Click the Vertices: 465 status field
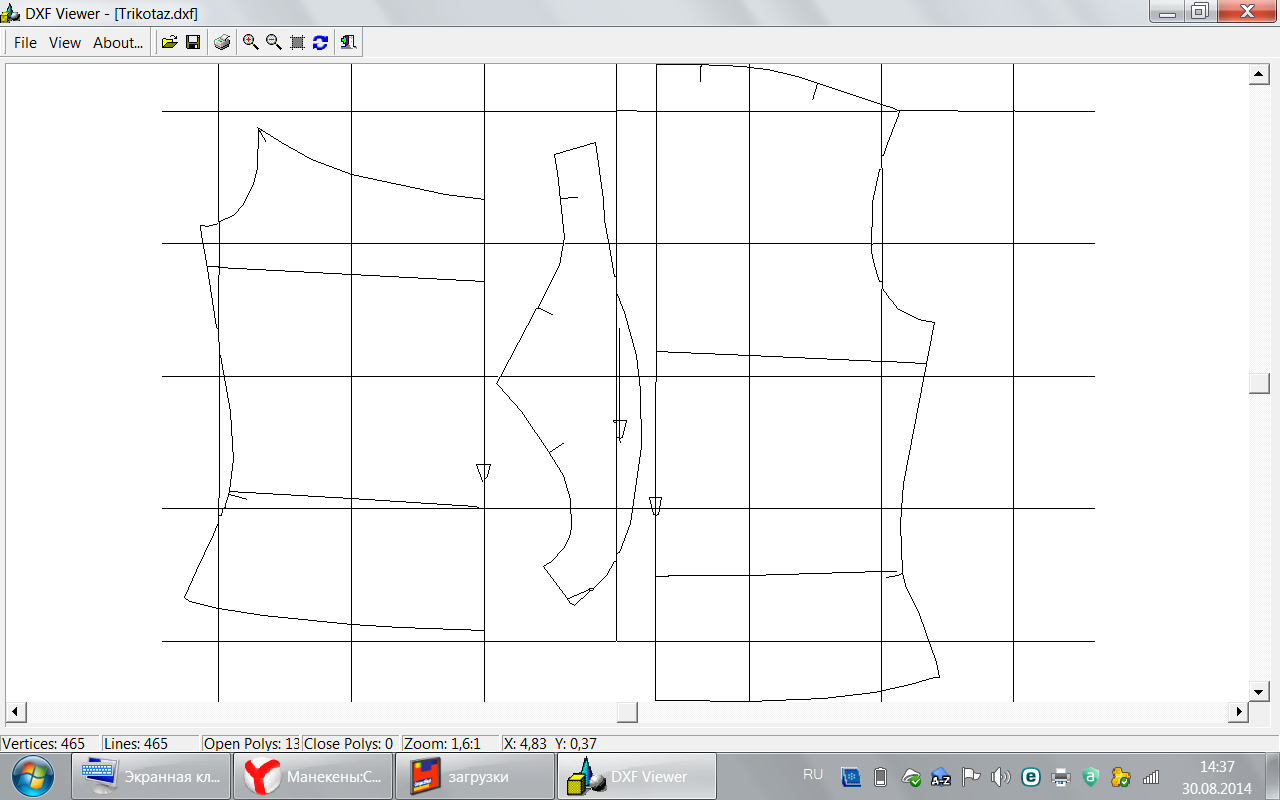Screen dimensions: 1280x800 [50, 744]
